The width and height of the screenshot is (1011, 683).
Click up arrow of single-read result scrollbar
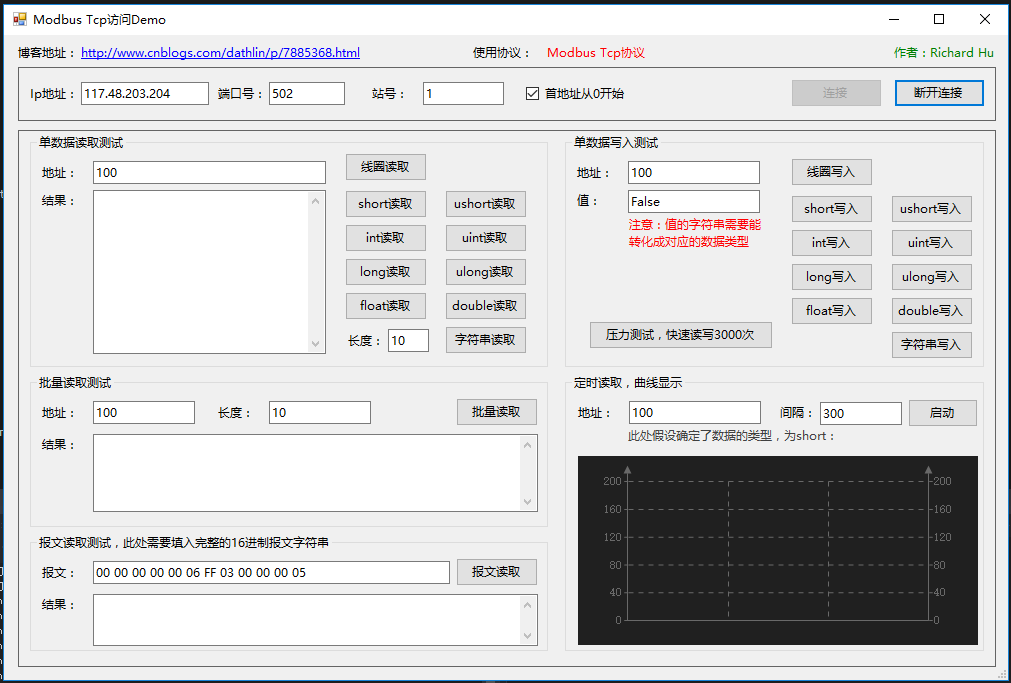point(316,201)
